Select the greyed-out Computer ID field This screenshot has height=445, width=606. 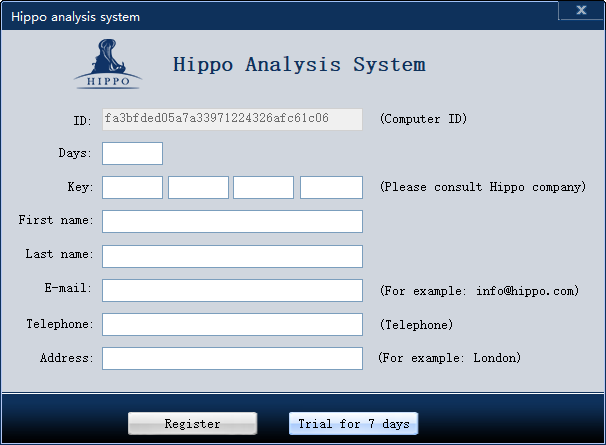tap(232, 119)
